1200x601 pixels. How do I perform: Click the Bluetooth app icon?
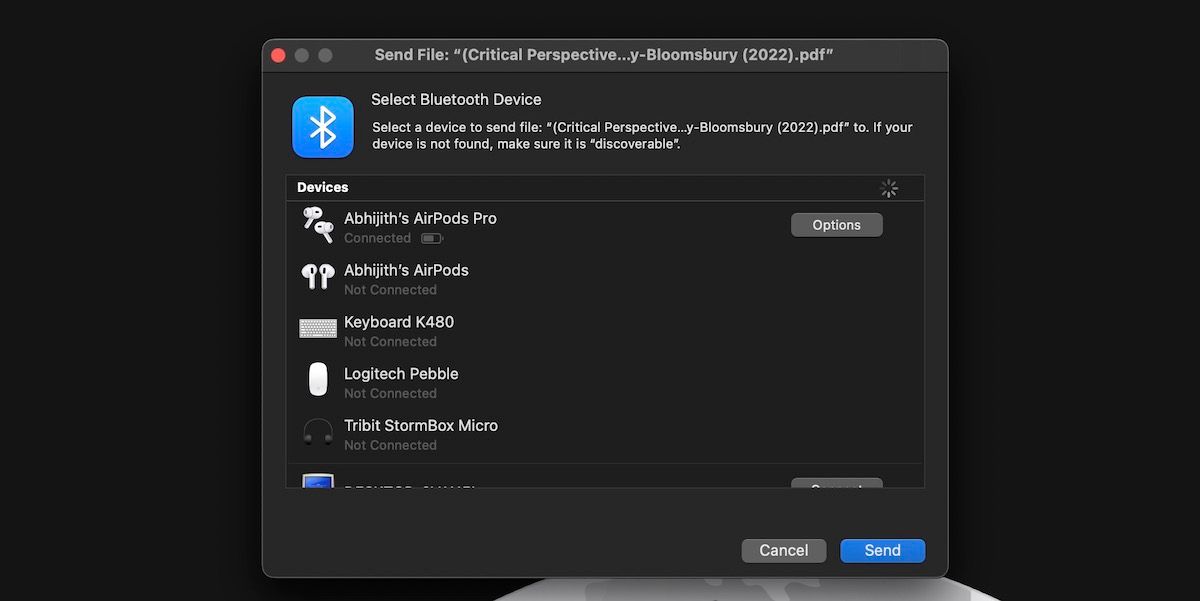(322, 127)
